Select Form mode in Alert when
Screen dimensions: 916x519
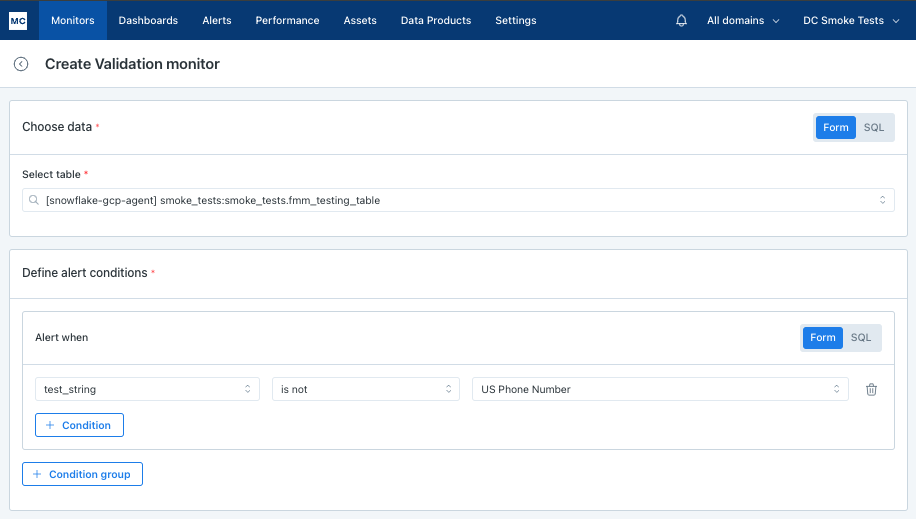823,337
